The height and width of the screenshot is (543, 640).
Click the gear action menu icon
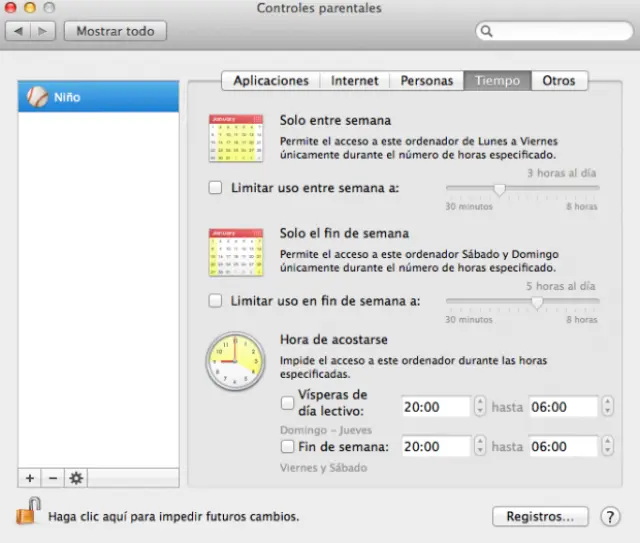click(76, 478)
